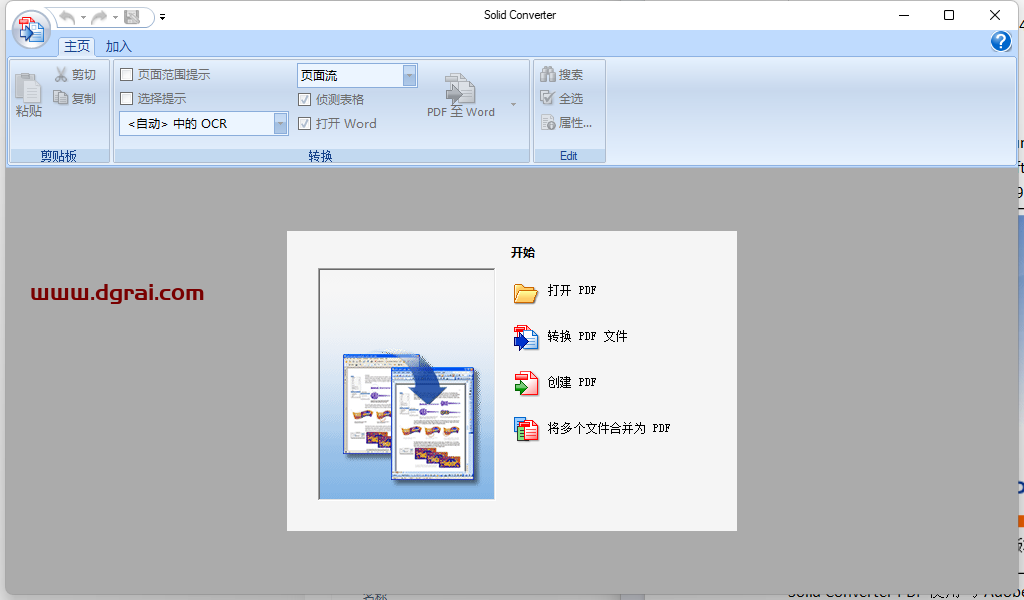Toggle the 打开 Word checkbox
Screen dimensions: 1024x600
pyautogui.click(x=304, y=123)
